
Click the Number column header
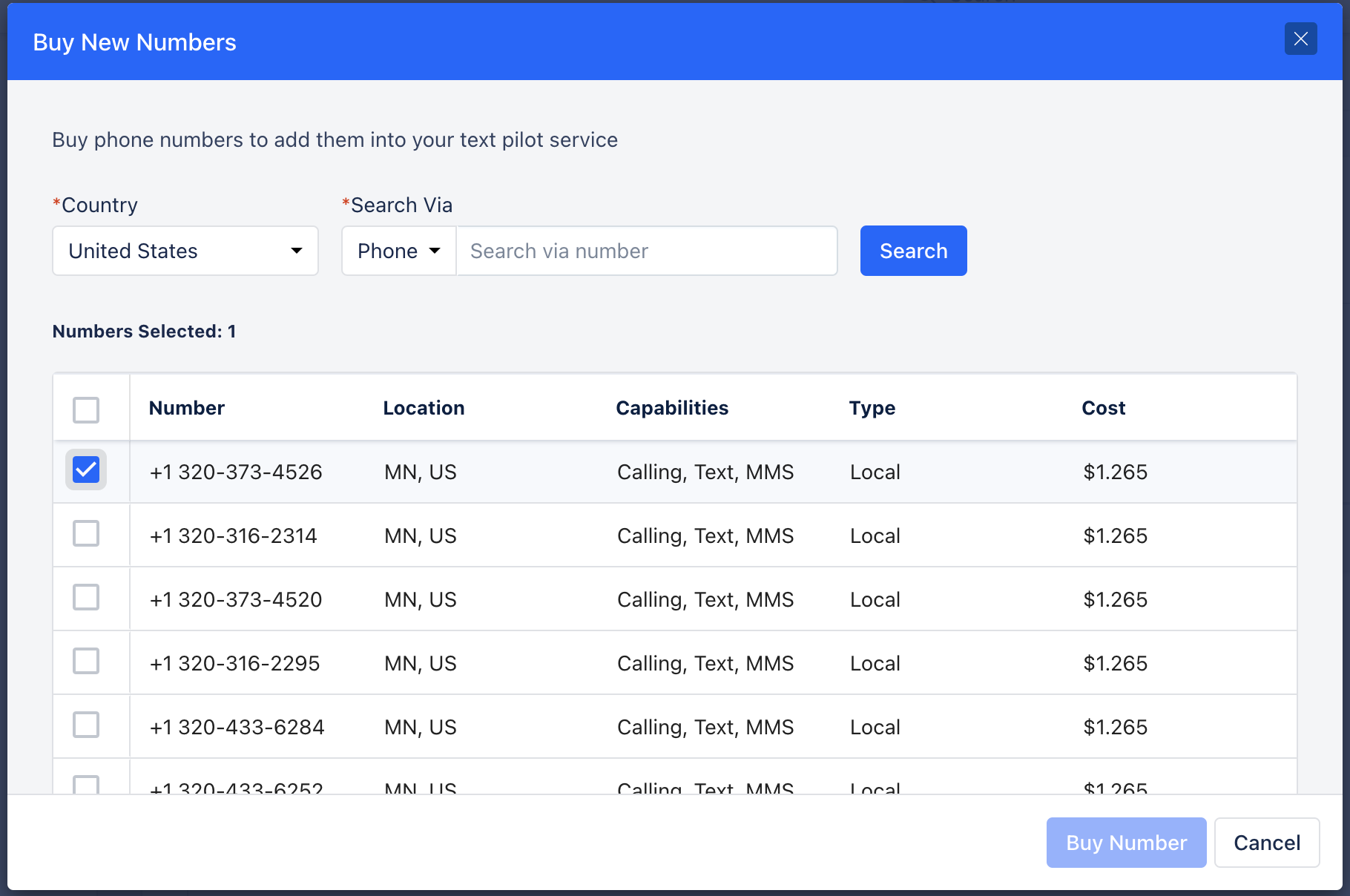pyautogui.click(x=187, y=408)
